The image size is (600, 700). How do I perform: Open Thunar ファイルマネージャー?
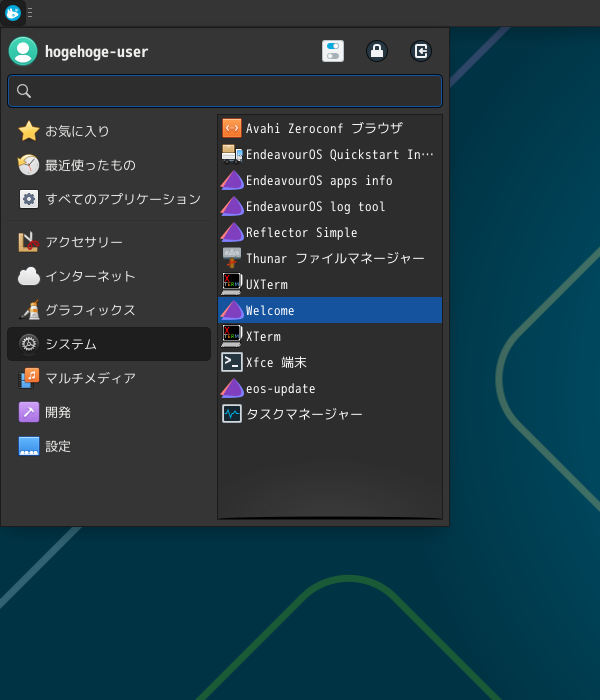(330, 258)
